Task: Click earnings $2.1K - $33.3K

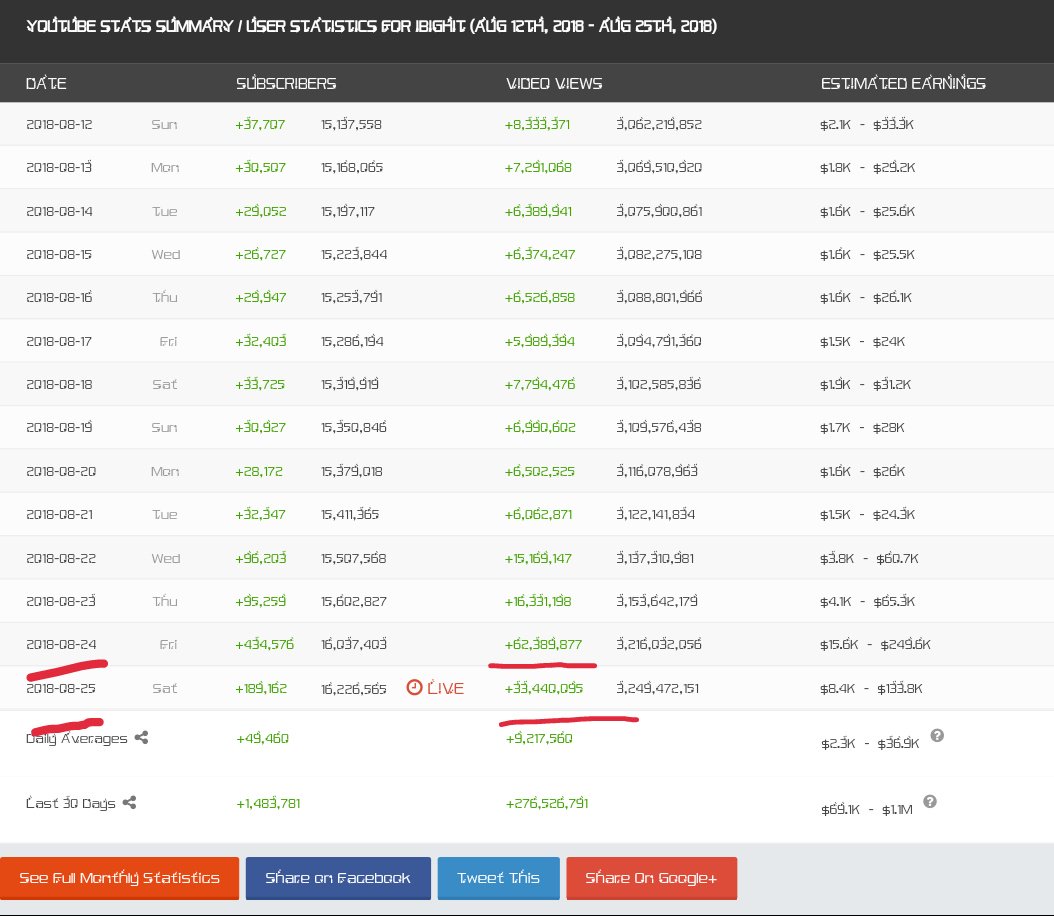Action: point(866,124)
